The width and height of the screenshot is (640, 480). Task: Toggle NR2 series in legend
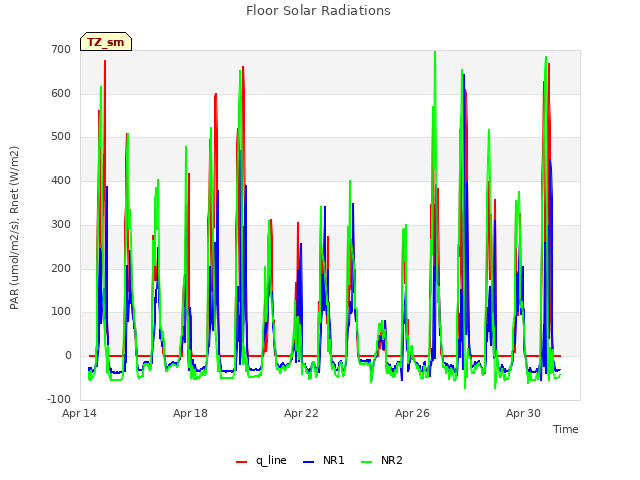(382, 460)
